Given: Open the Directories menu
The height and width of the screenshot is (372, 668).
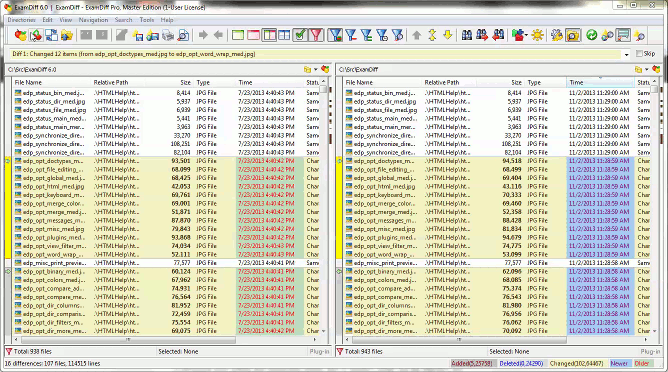Looking at the screenshot, I should pyautogui.click(x=21, y=20).
